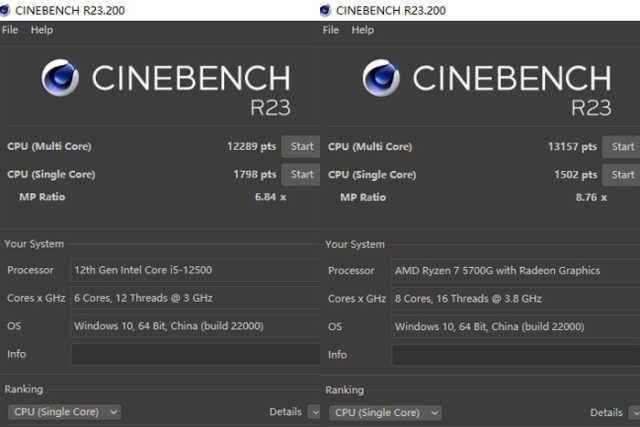Image resolution: width=640 pixels, height=427 pixels.
Task: Select the 12289 pts multi core score
Action: pyautogui.click(x=251, y=147)
